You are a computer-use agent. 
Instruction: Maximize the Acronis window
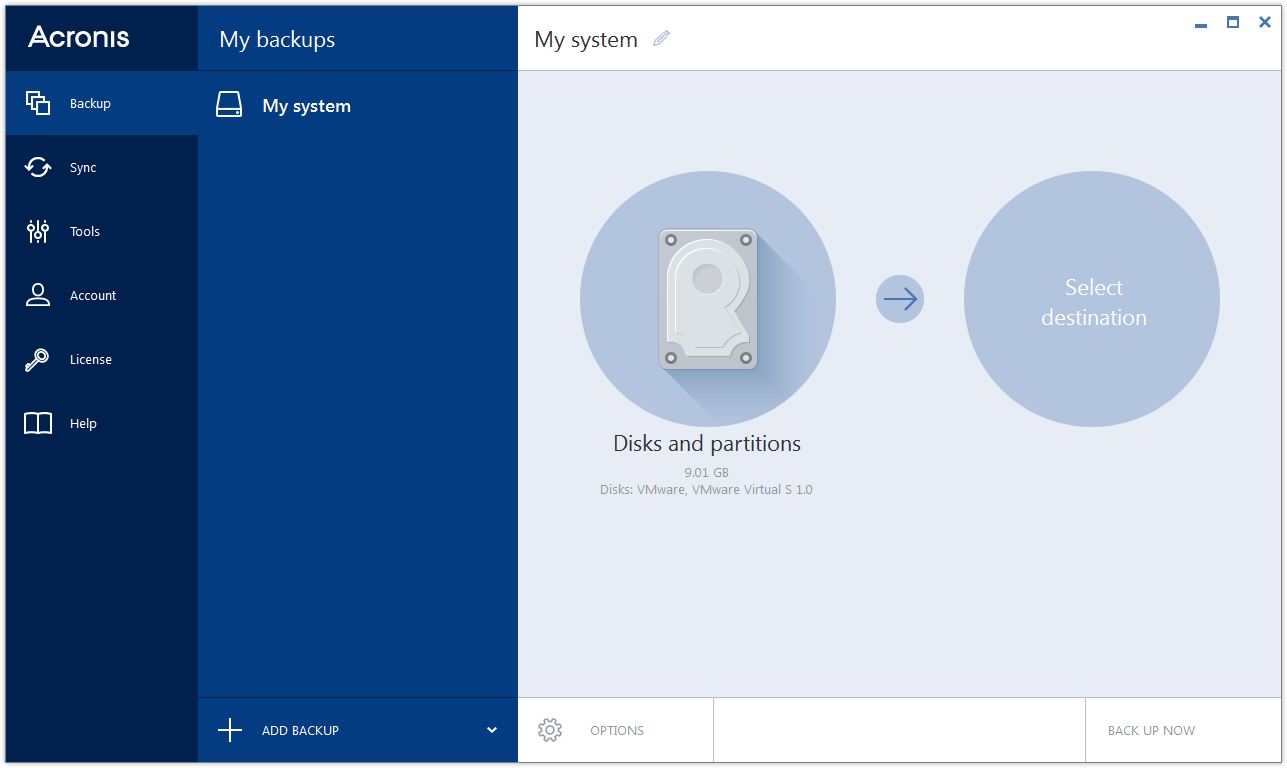1233,22
